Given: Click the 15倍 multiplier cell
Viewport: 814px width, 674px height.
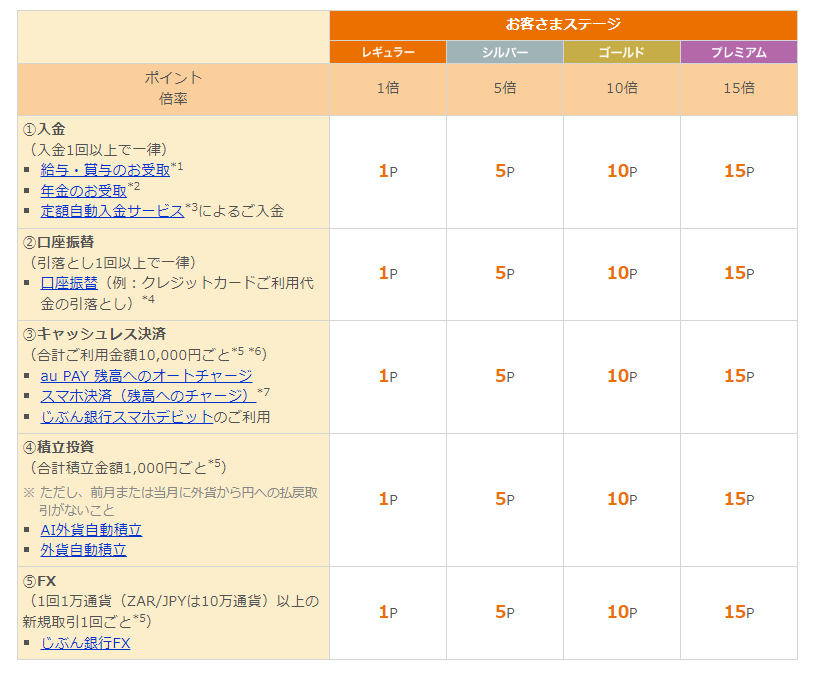Looking at the screenshot, I should tap(739, 88).
